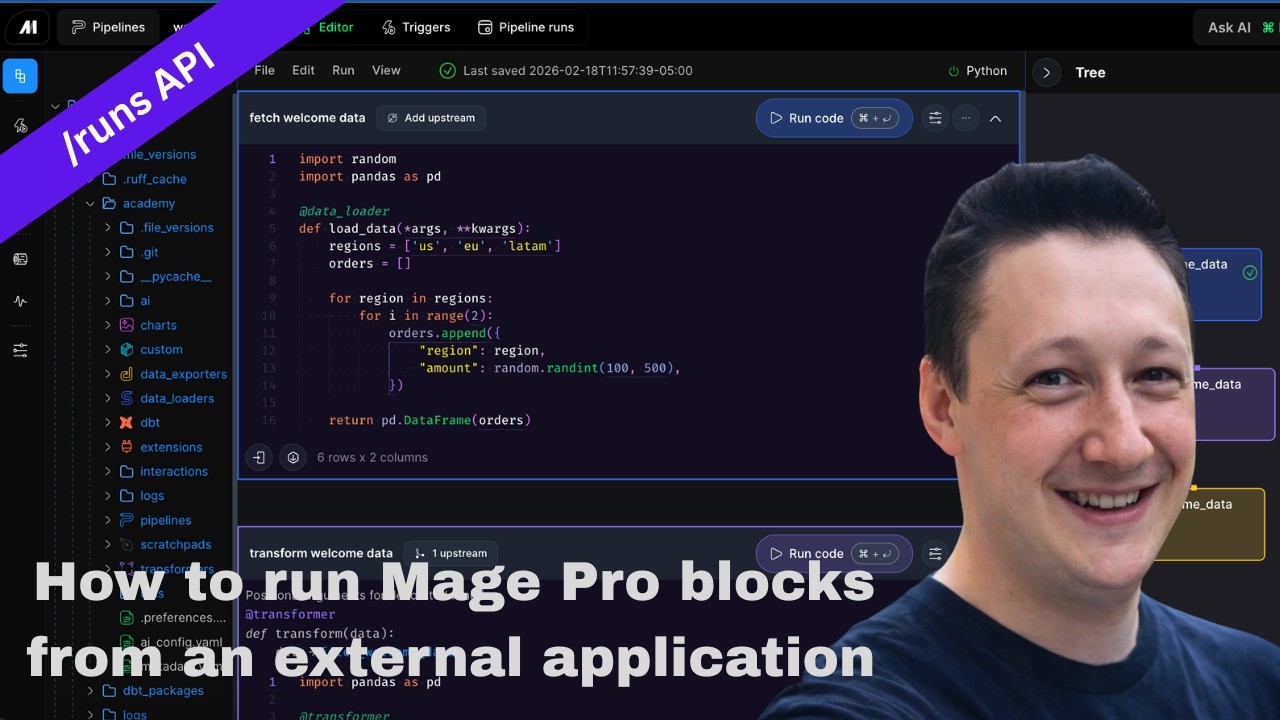Open block settings for fetch welcome data
Viewport: 1280px width, 720px height.
click(x=935, y=118)
